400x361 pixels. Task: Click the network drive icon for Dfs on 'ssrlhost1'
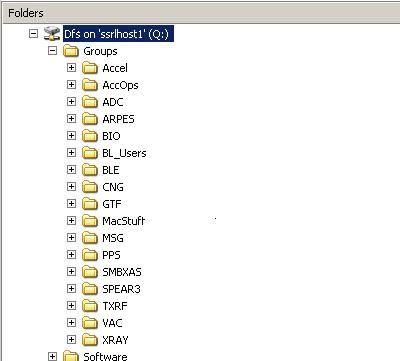click(52, 34)
